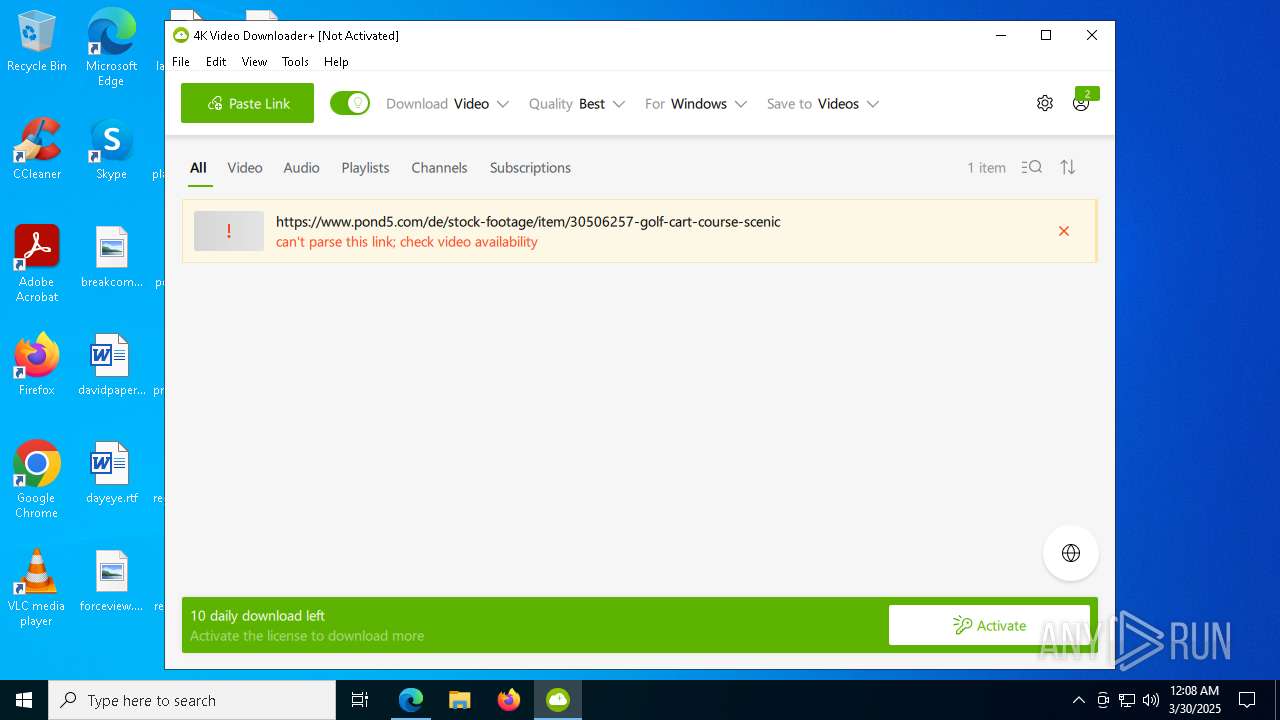Click the 10 daily download left text
This screenshot has height=720, width=1280.
[x=258, y=616]
